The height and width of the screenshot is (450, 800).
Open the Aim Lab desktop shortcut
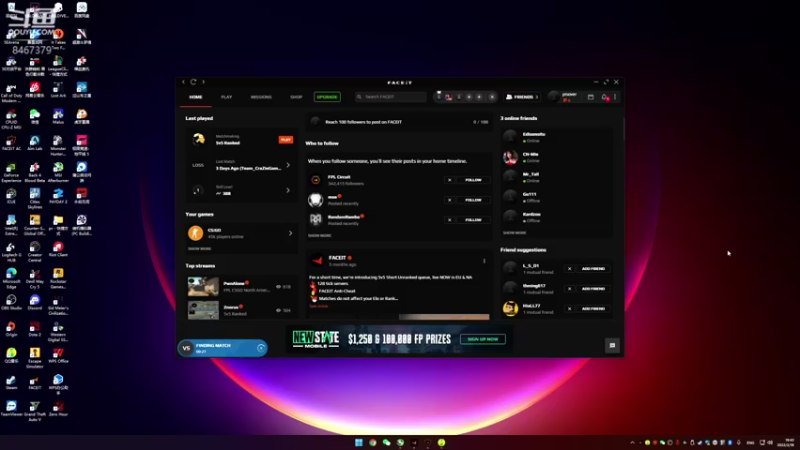coord(35,143)
